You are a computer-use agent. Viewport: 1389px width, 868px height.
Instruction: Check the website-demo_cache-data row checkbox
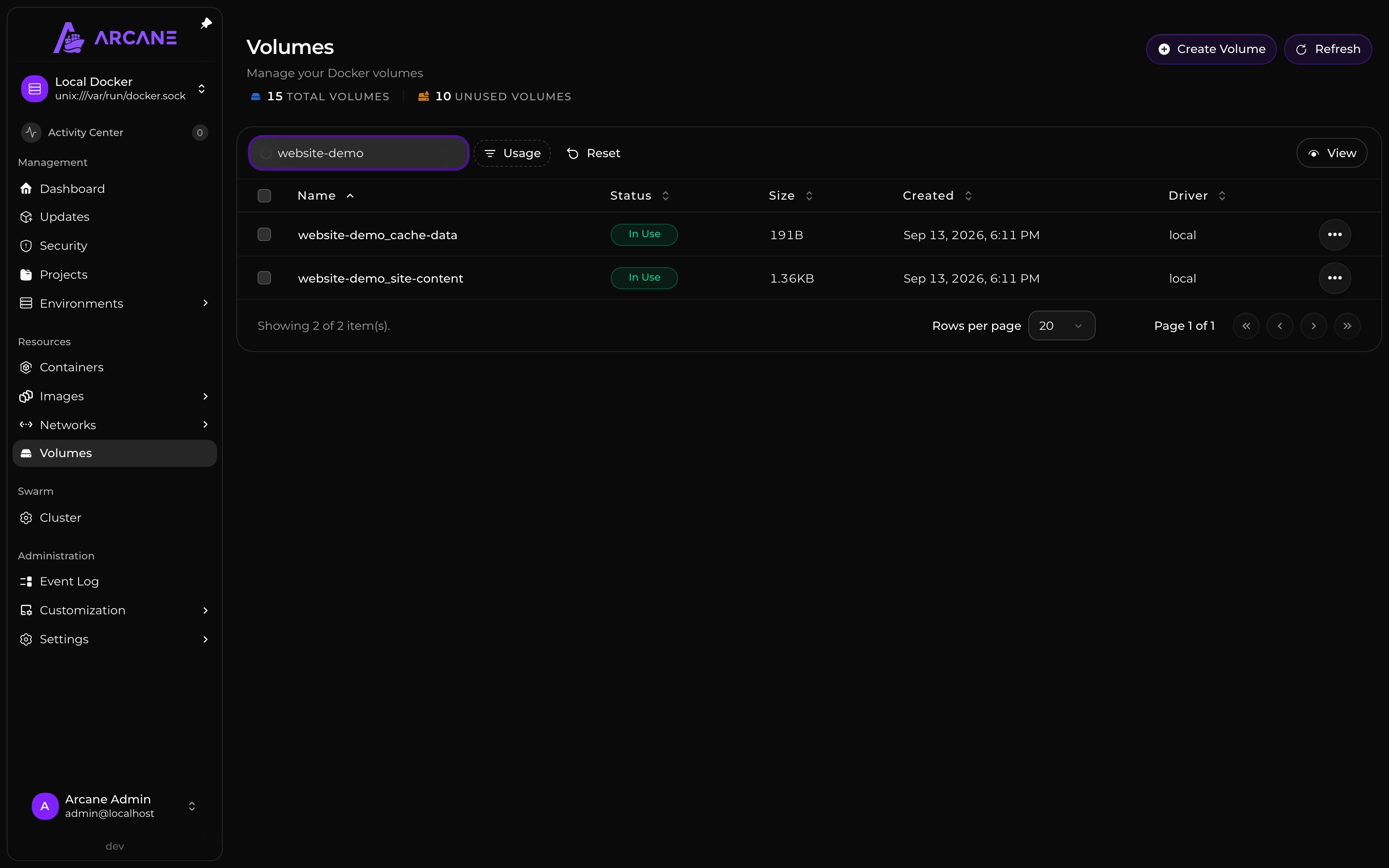(x=264, y=234)
